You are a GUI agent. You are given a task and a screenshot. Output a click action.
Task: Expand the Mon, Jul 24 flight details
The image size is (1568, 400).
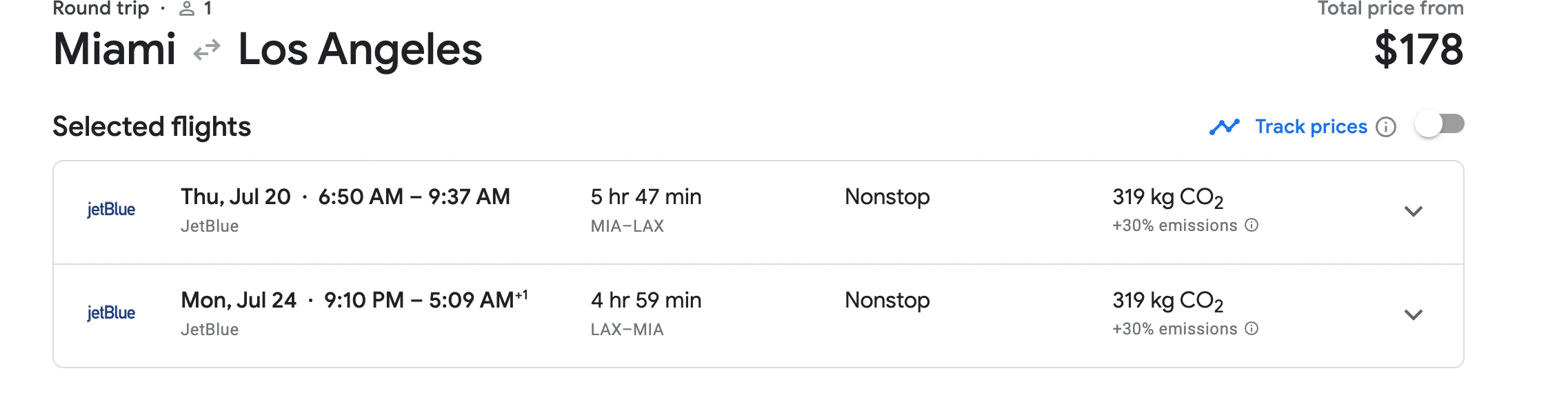click(x=1414, y=315)
